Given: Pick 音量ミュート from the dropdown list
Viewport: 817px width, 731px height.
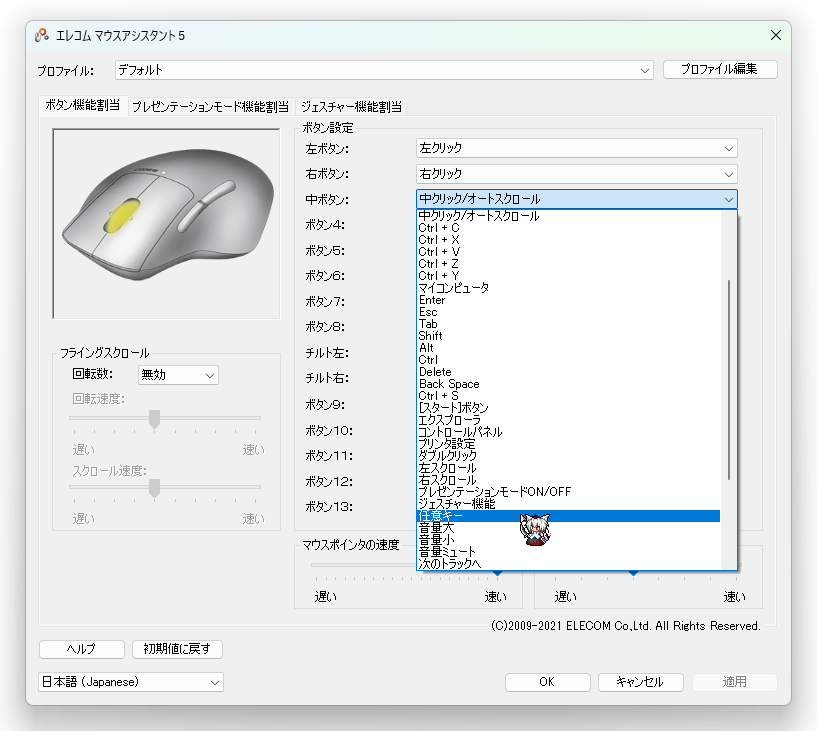Looking at the screenshot, I should pyautogui.click(x=447, y=552).
